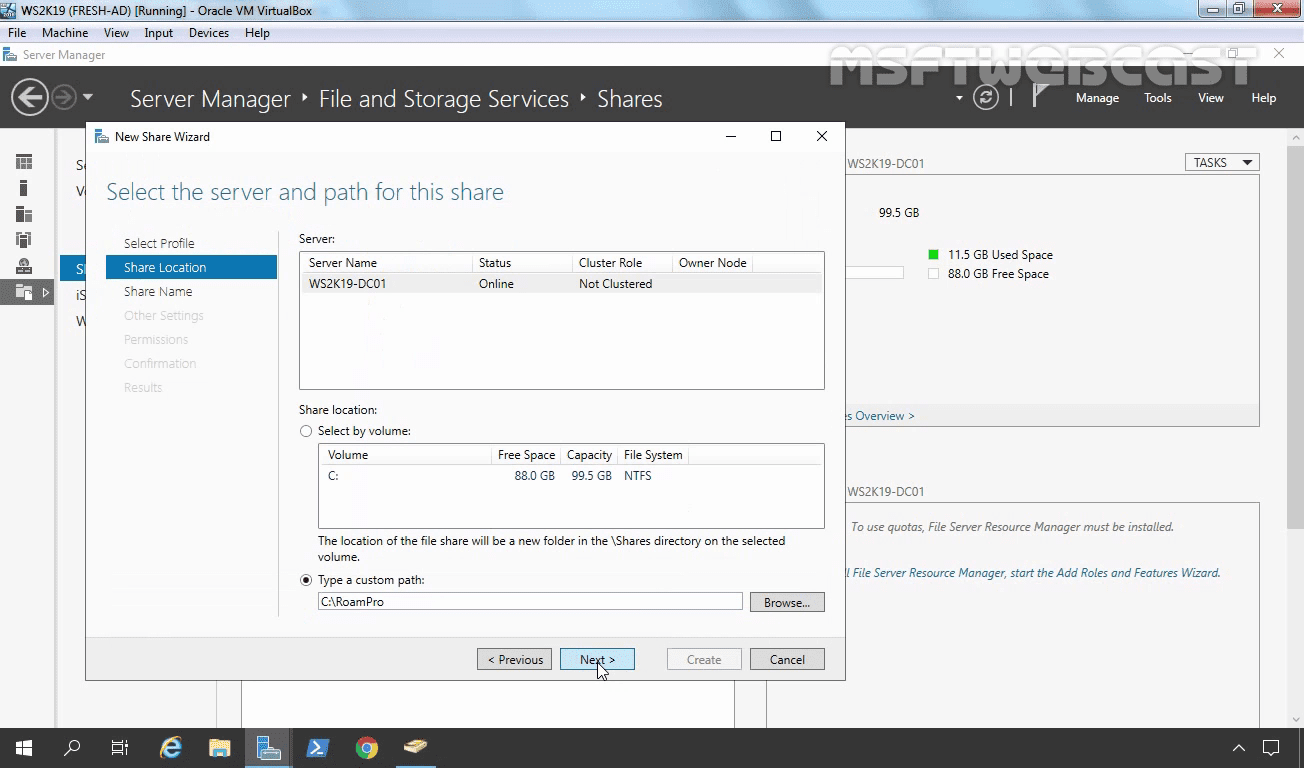Click the Browse... button

point(787,602)
